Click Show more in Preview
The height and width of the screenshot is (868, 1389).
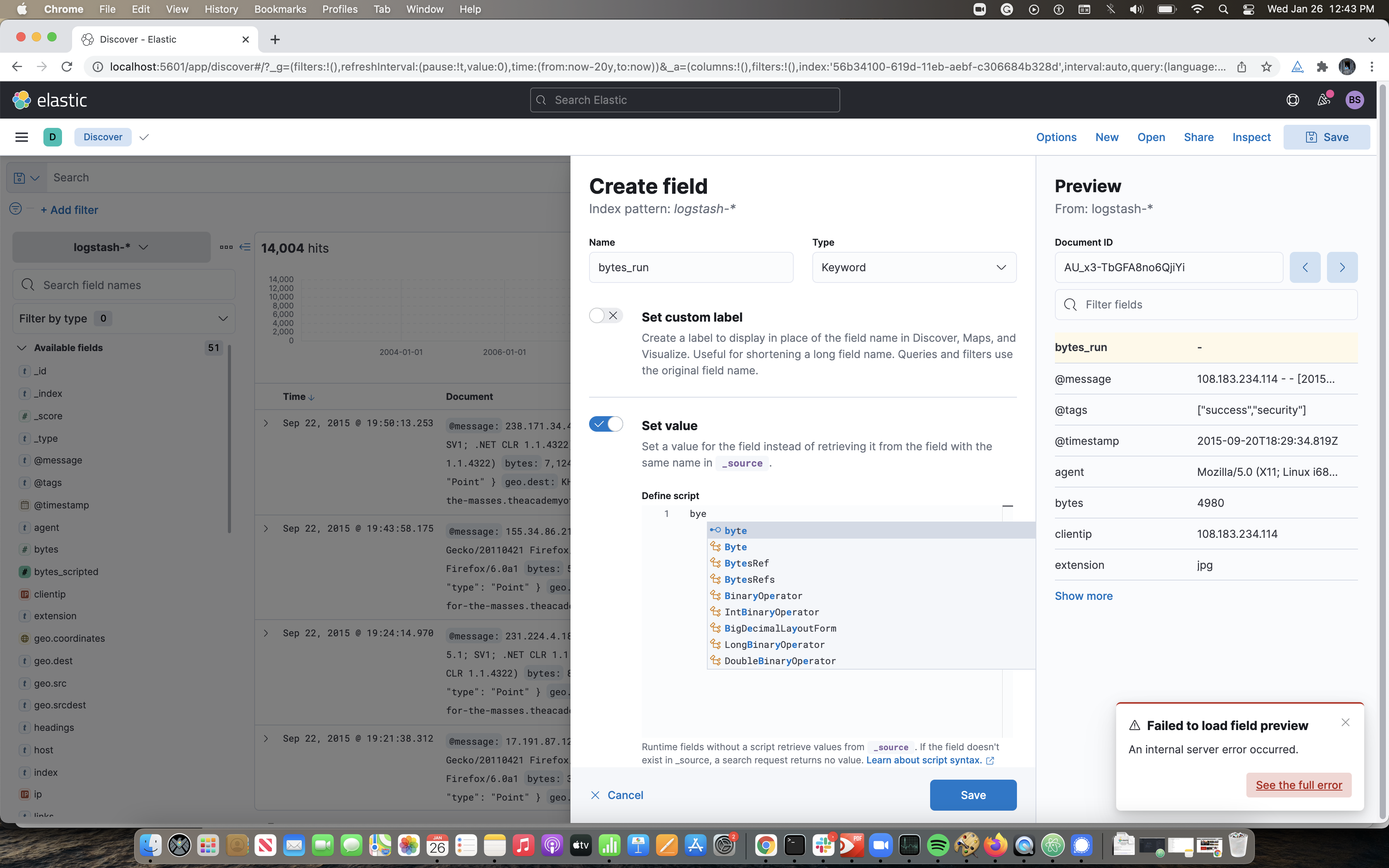(1083, 596)
